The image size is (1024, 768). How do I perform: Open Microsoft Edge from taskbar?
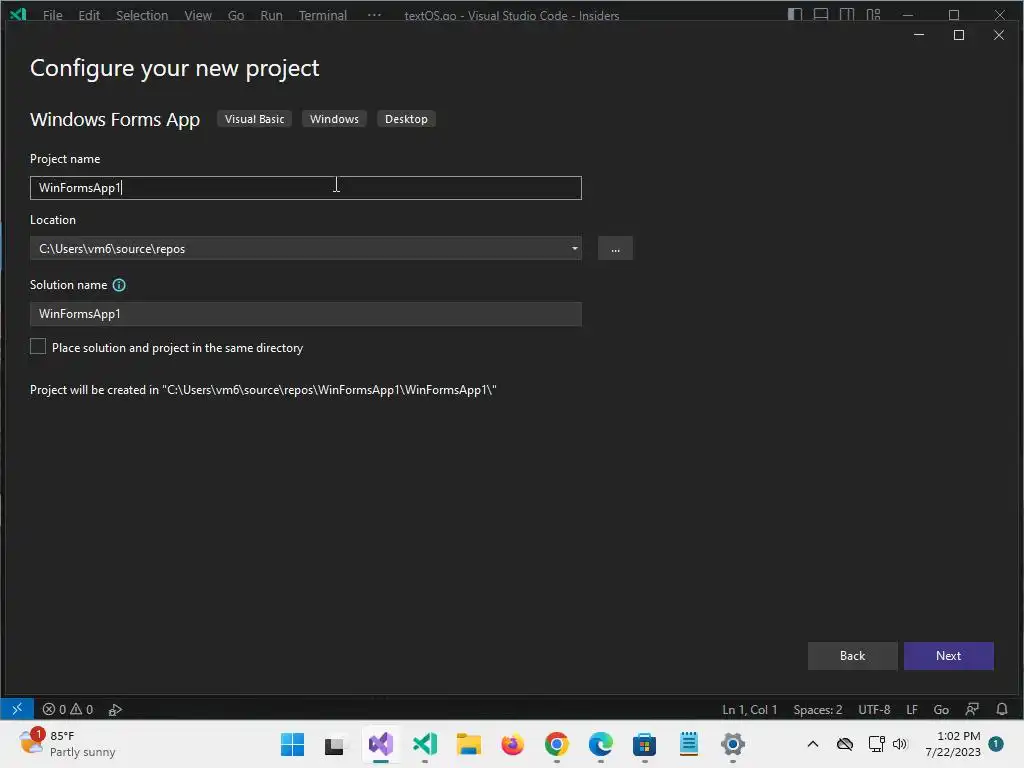point(601,744)
